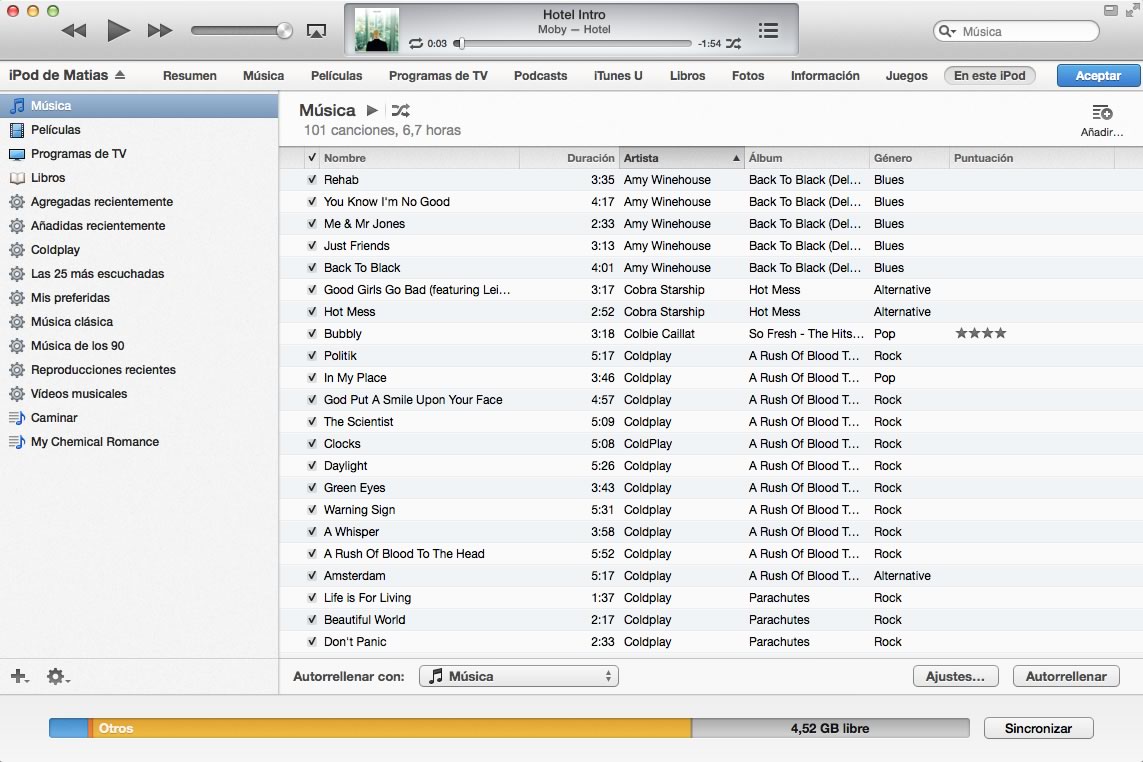This screenshot has height=762, width=1143.
Task: Open the AirPlay output icon
Action: coord(316,31)
